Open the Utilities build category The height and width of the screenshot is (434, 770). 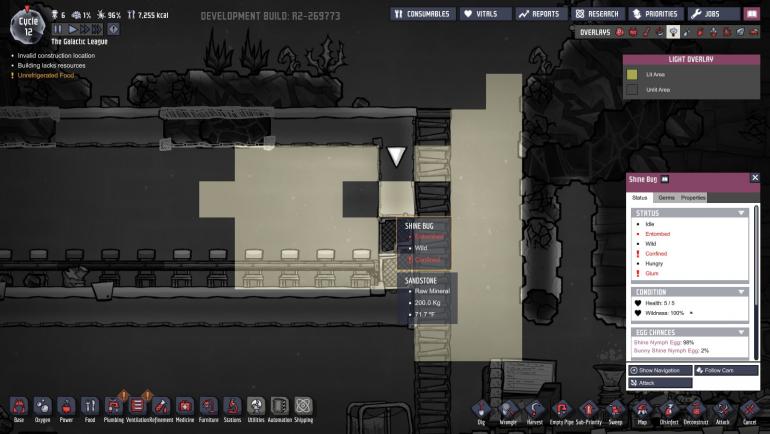[x=256, y=407]
